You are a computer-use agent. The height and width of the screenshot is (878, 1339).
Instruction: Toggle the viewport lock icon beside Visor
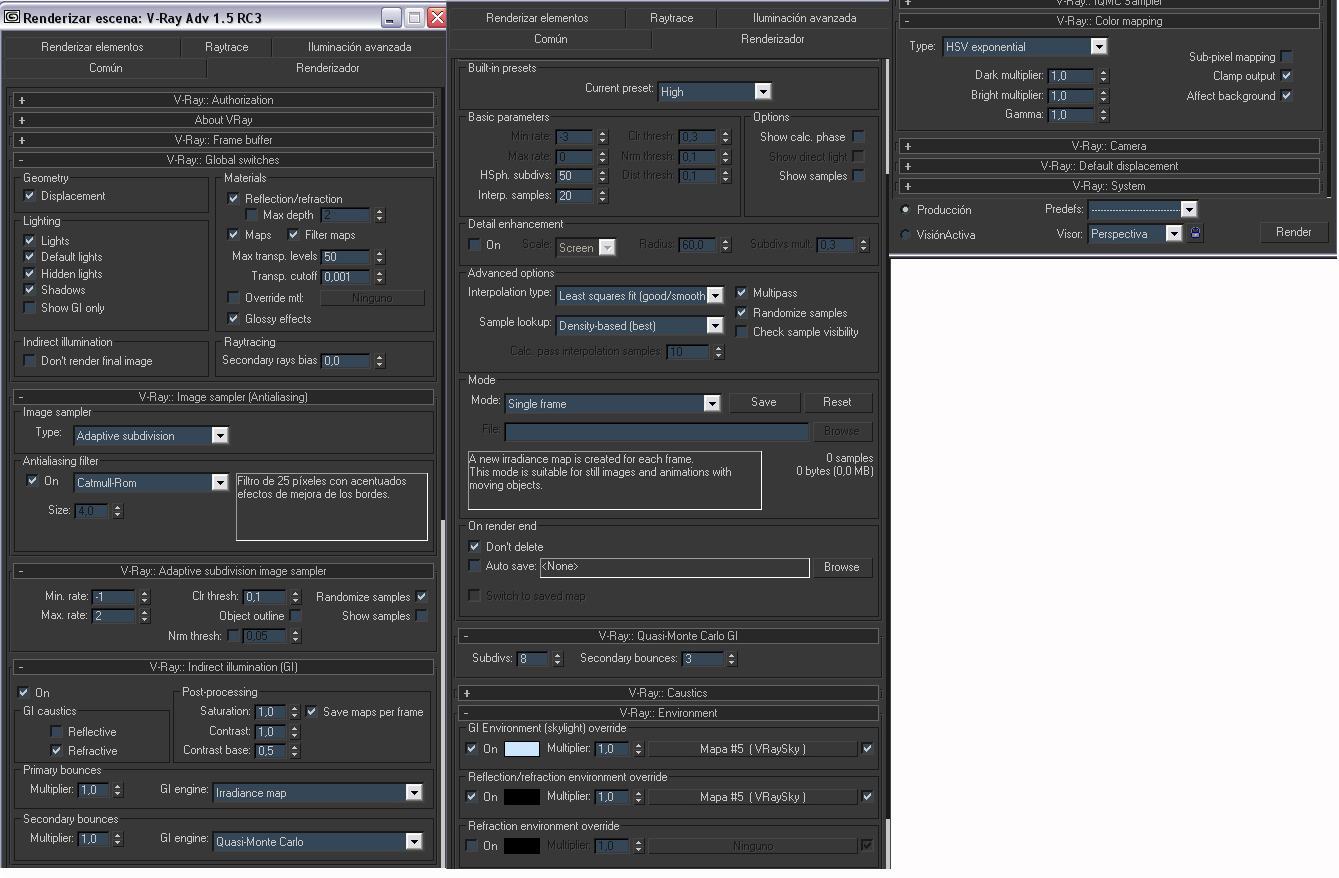[x=1196, y=233]
